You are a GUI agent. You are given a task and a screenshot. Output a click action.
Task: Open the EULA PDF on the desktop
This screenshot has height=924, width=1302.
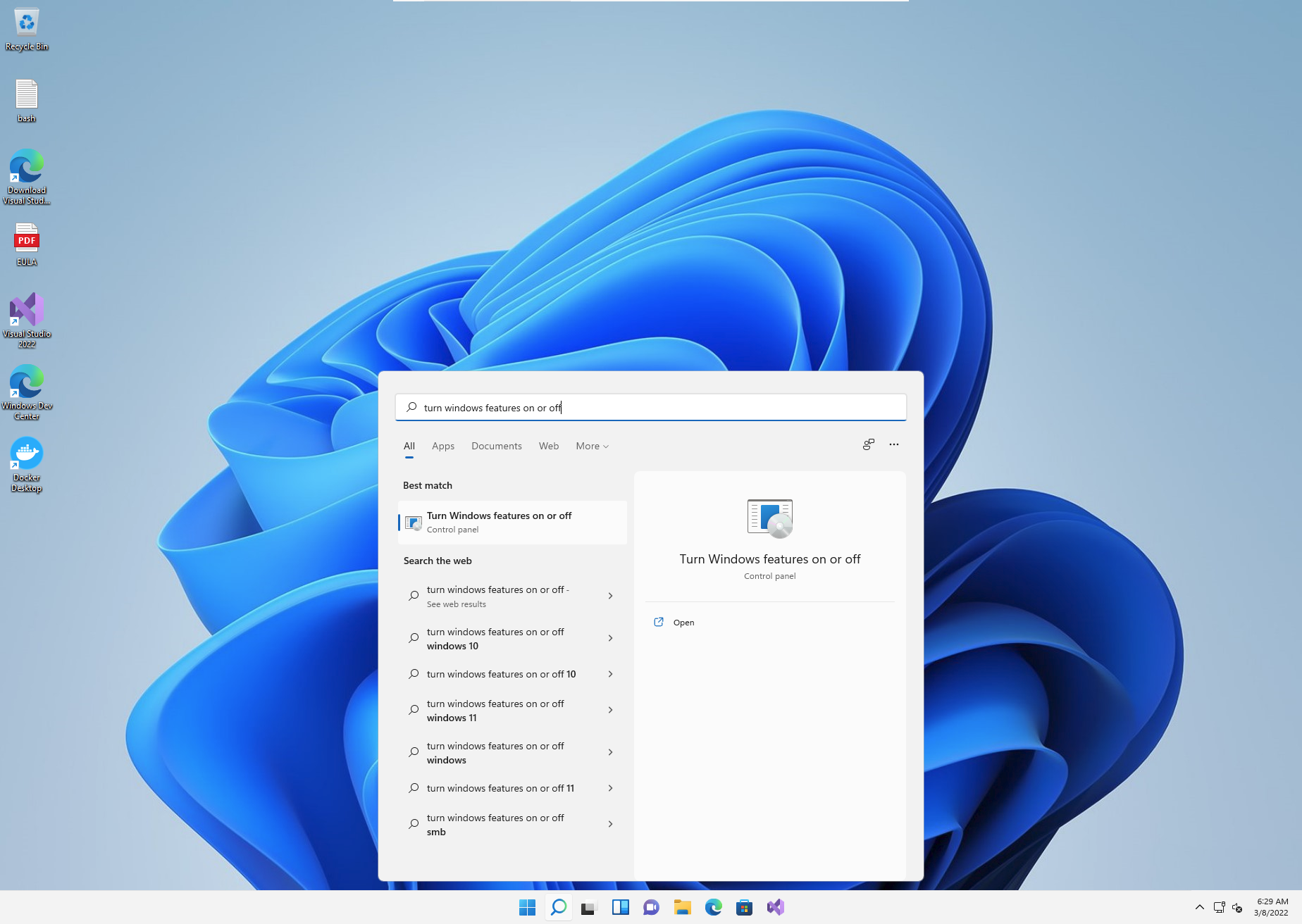click(26, 239)
